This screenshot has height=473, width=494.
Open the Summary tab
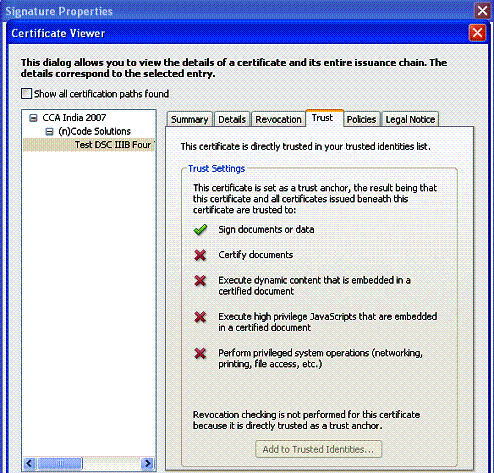(189, 119)
